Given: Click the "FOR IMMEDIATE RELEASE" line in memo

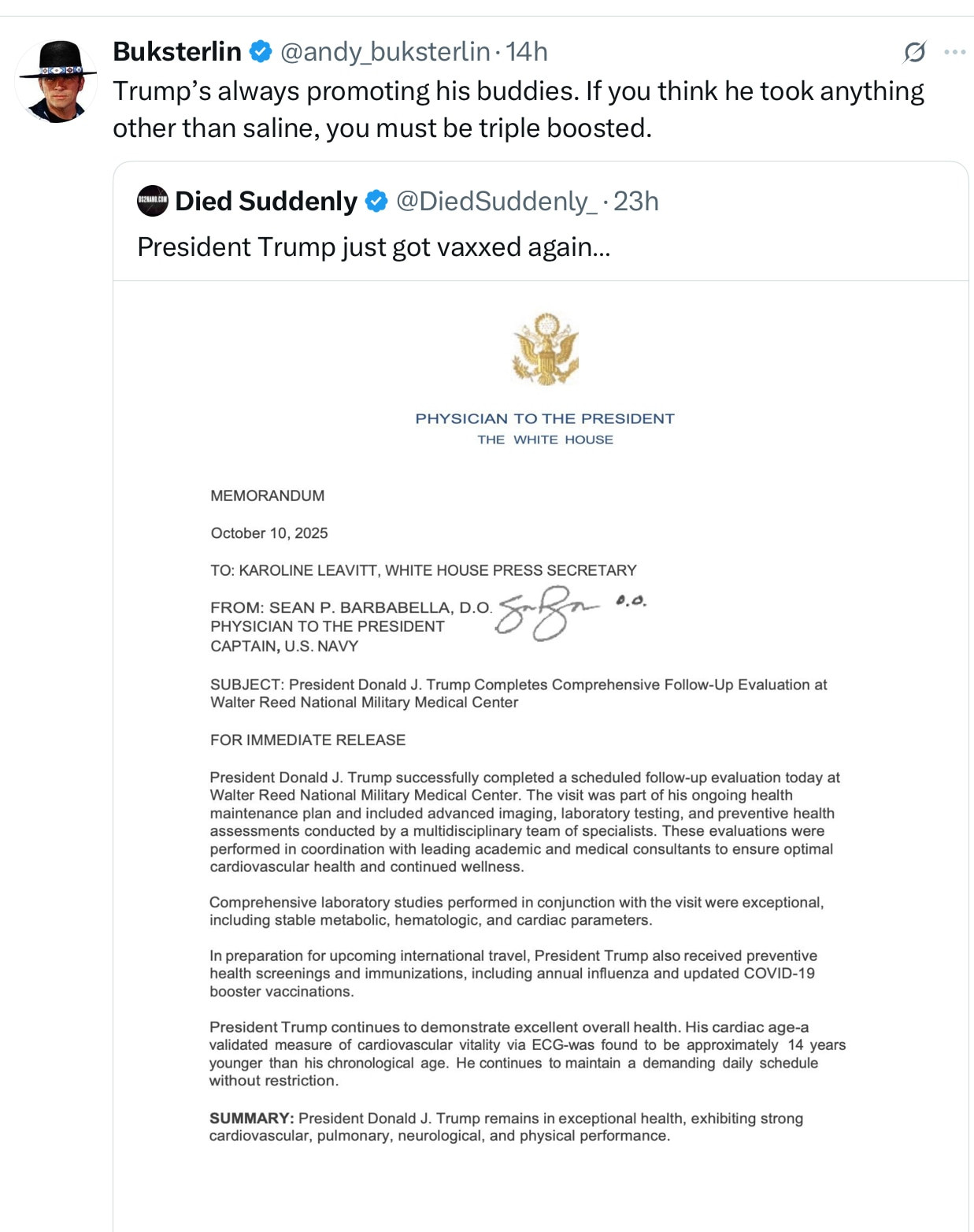Looking at the screenshot, I should [x=308, y=740].
